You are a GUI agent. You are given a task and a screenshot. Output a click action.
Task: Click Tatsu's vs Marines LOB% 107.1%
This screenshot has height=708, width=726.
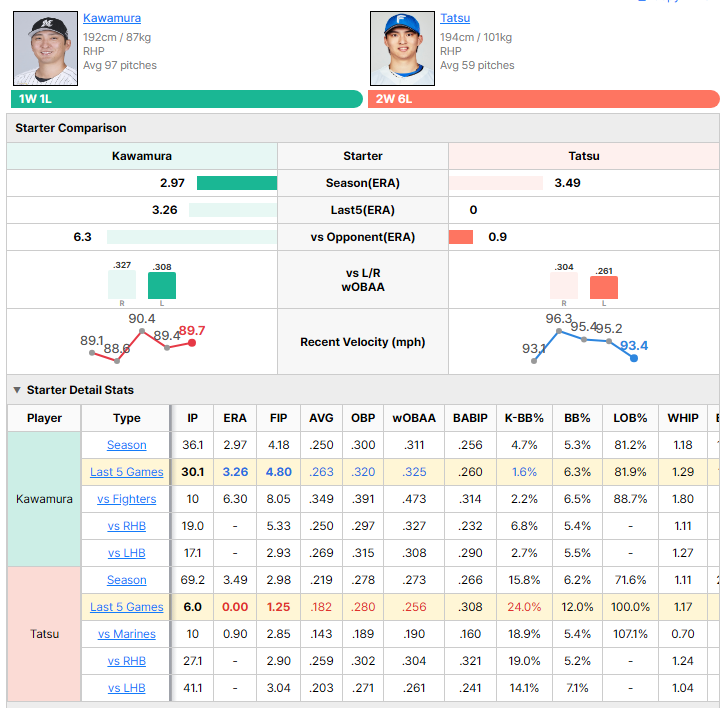[630, 634]
